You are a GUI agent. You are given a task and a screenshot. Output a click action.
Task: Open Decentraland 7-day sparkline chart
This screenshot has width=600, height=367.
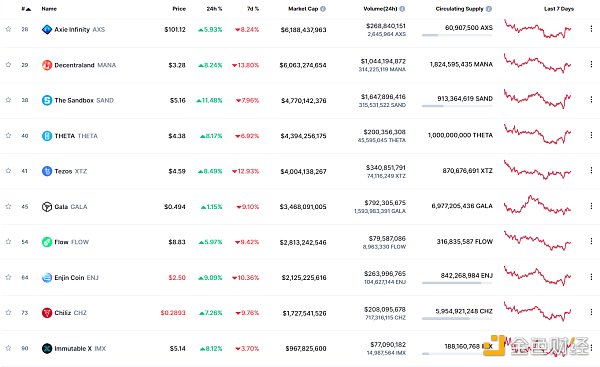538,64
